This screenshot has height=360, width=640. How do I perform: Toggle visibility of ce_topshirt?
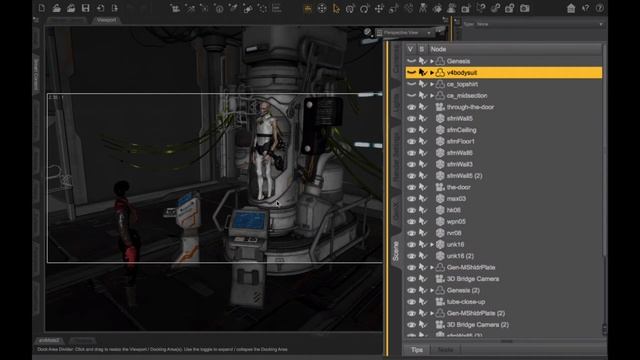tap(411, 84)
